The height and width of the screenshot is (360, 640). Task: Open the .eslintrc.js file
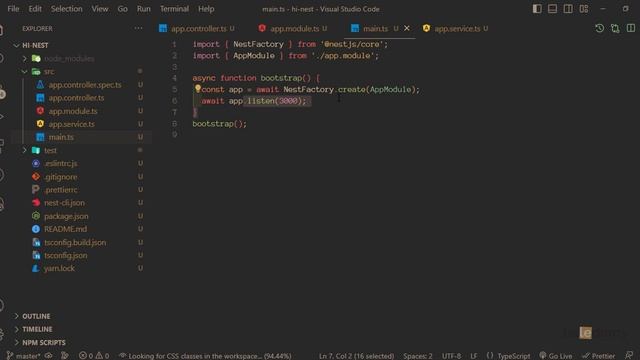click(60, 163)
